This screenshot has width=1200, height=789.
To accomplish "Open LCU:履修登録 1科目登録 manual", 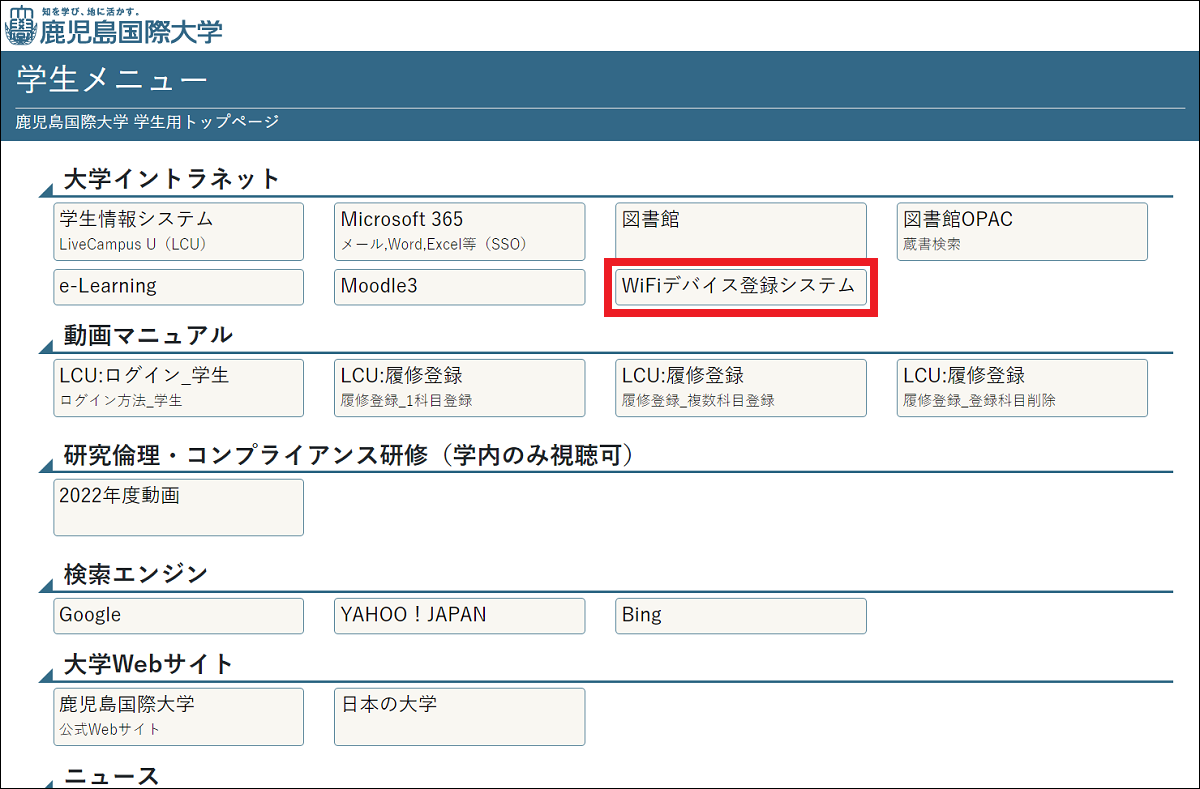I will click(x=459, y=388).
